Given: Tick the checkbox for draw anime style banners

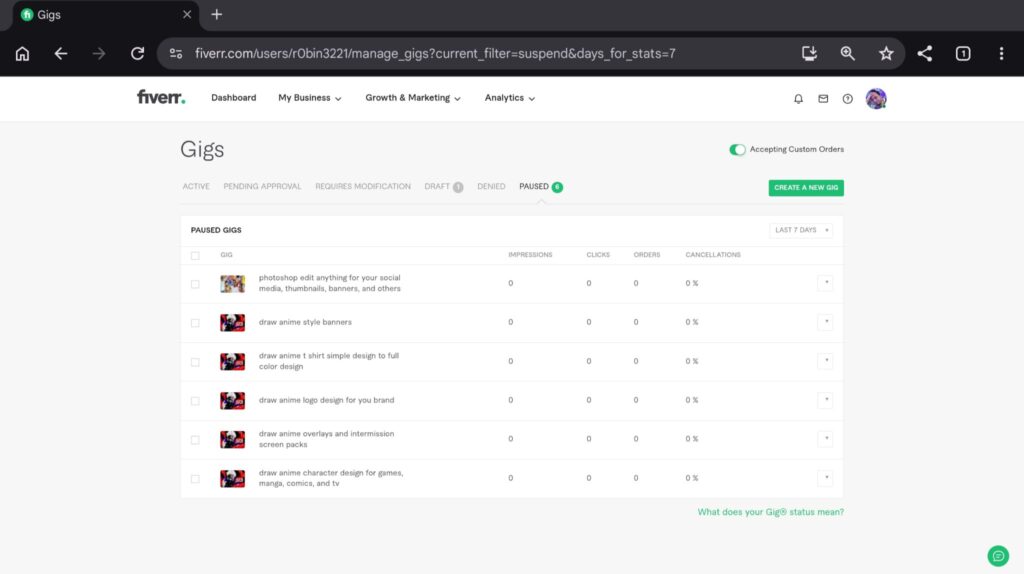Looking at the screenshot, I should pos(195,323).
